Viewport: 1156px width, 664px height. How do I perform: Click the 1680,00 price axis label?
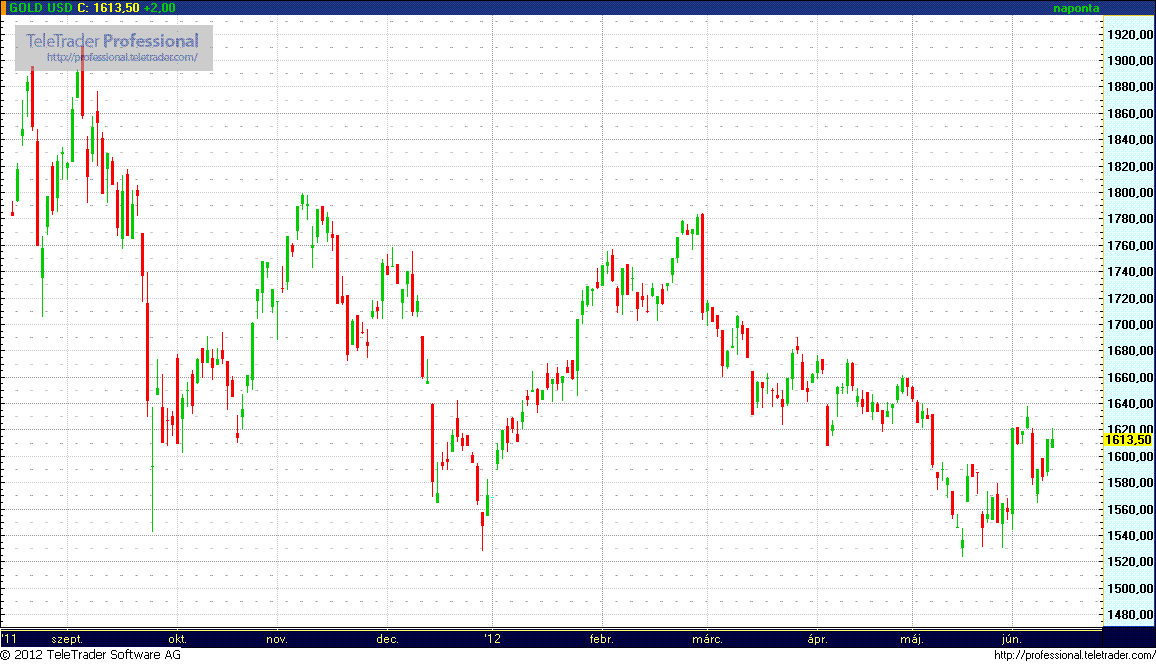tap(1130, 351)
